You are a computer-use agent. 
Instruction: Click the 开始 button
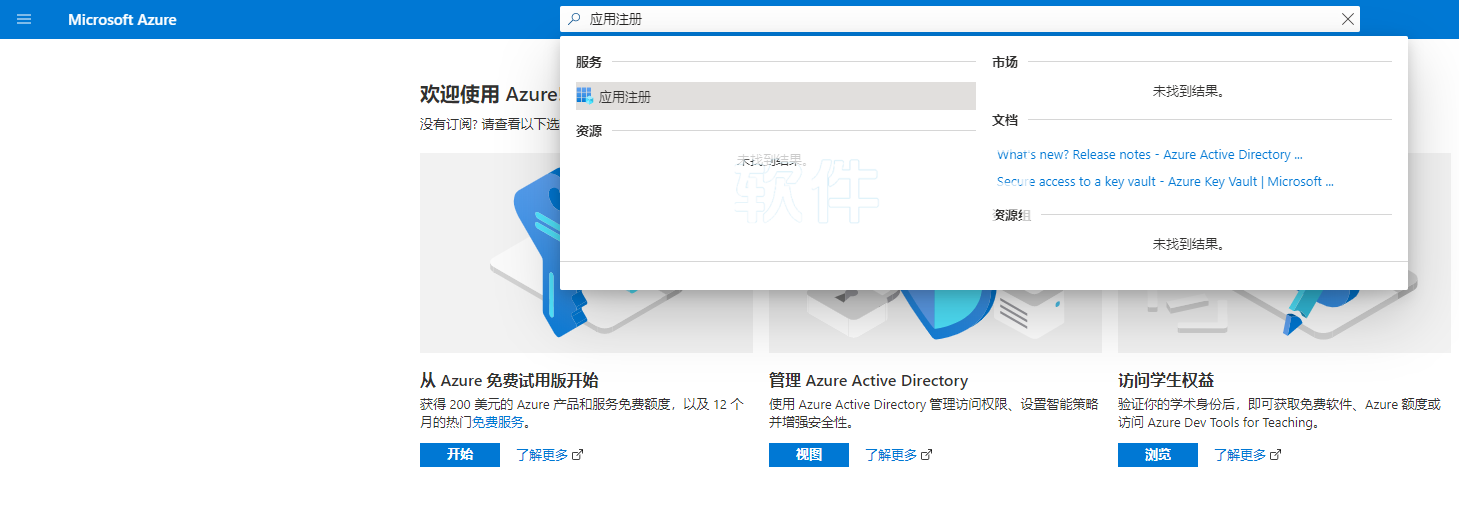[x=460, y=455]
